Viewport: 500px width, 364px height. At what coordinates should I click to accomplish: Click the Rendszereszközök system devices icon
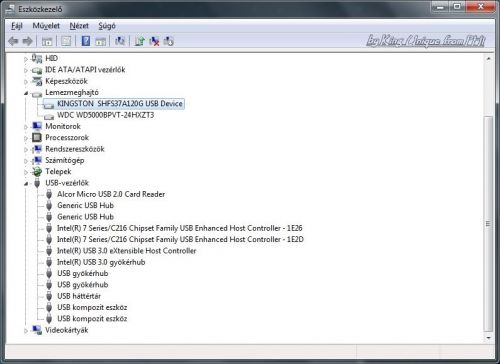point(37,149)
